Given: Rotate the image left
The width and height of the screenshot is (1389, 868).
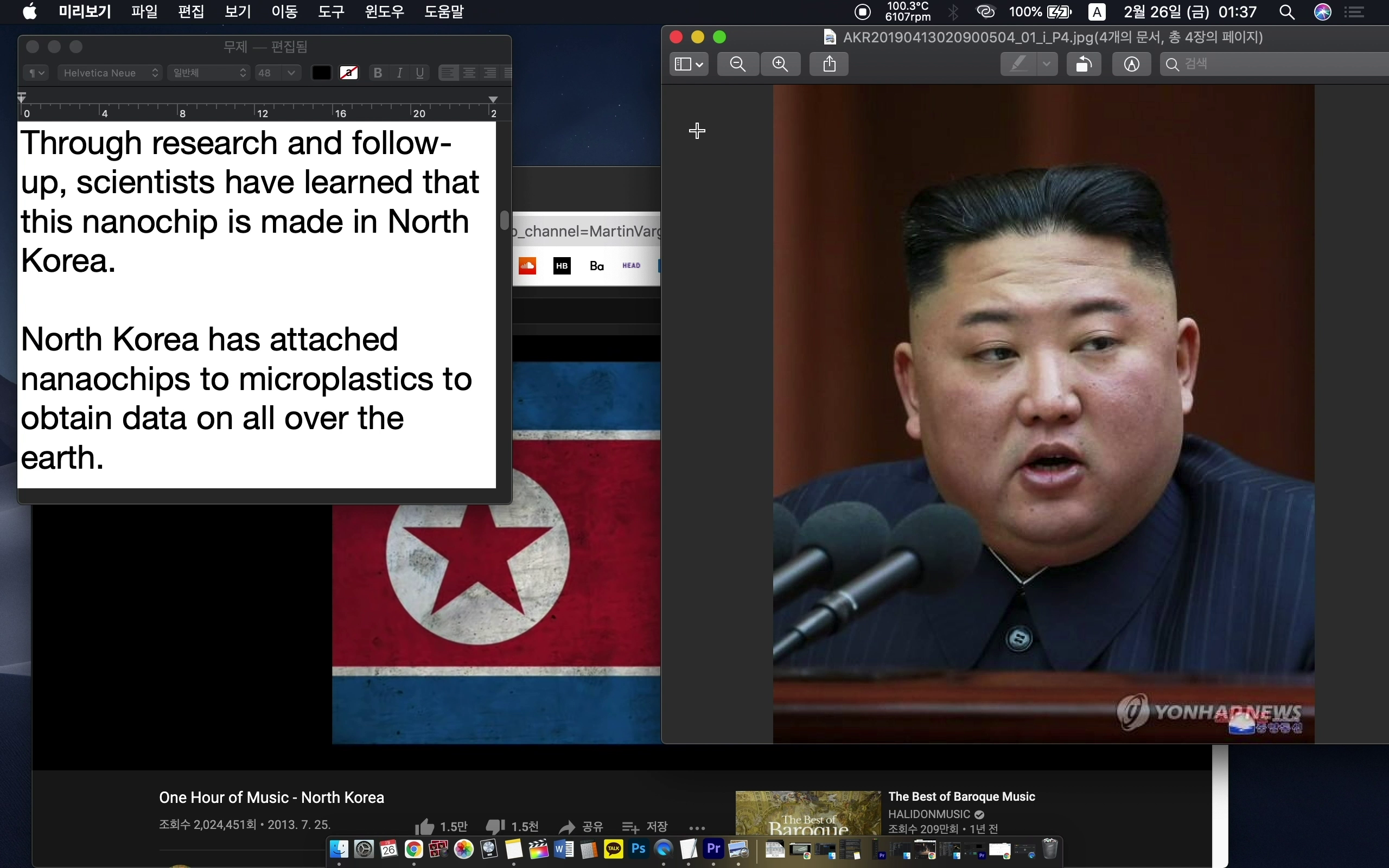Looking at the screenshot, I should click(1083, 65).
